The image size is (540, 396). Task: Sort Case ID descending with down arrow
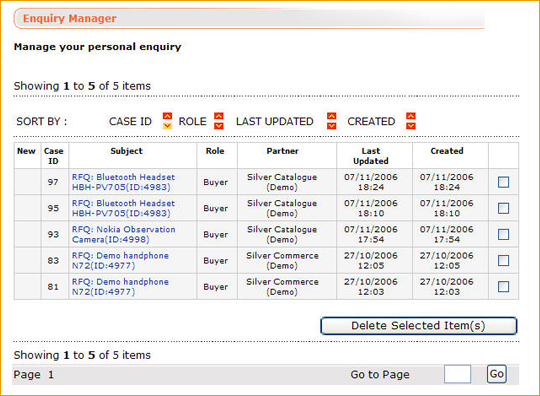coord(167,126)
